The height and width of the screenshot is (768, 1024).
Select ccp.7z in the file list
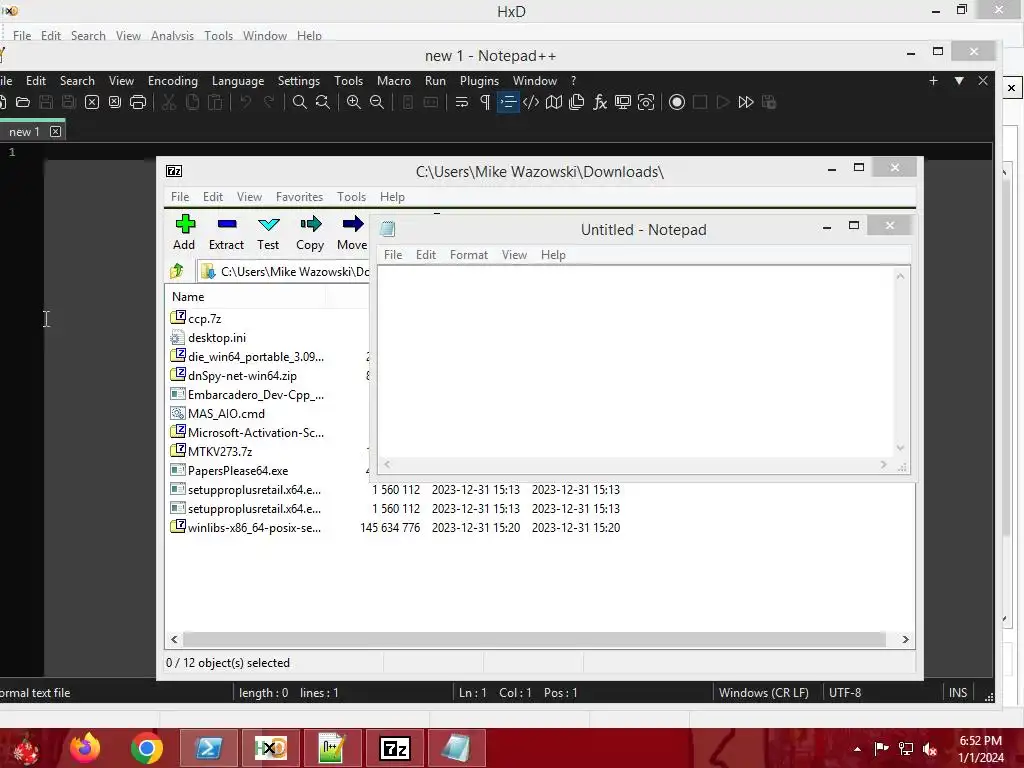tap(204, 319)
